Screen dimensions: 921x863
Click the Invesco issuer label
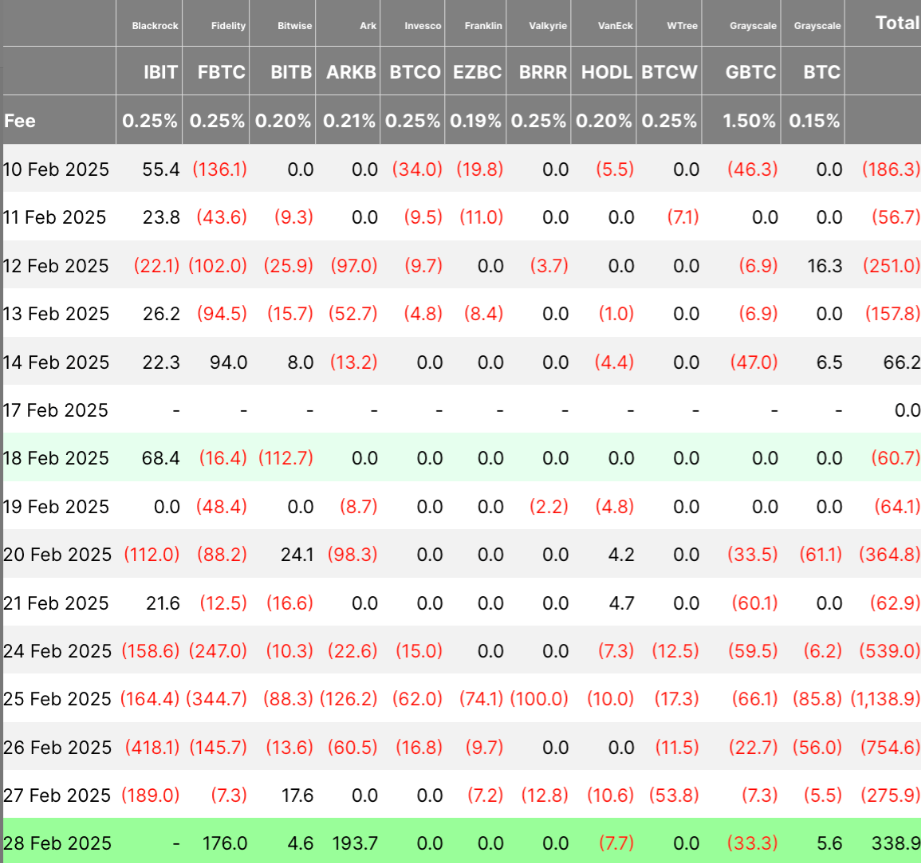click(x=422, y=26)
